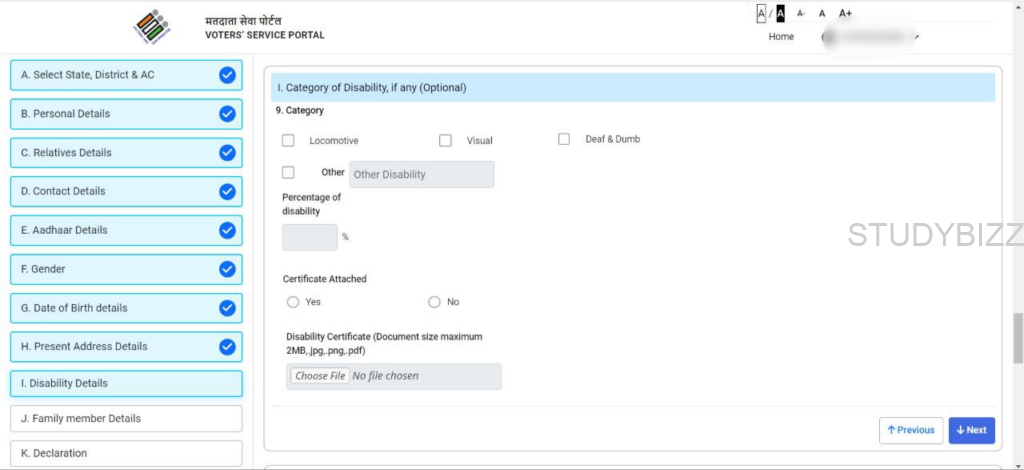Click the Previous button

[910, 430]
